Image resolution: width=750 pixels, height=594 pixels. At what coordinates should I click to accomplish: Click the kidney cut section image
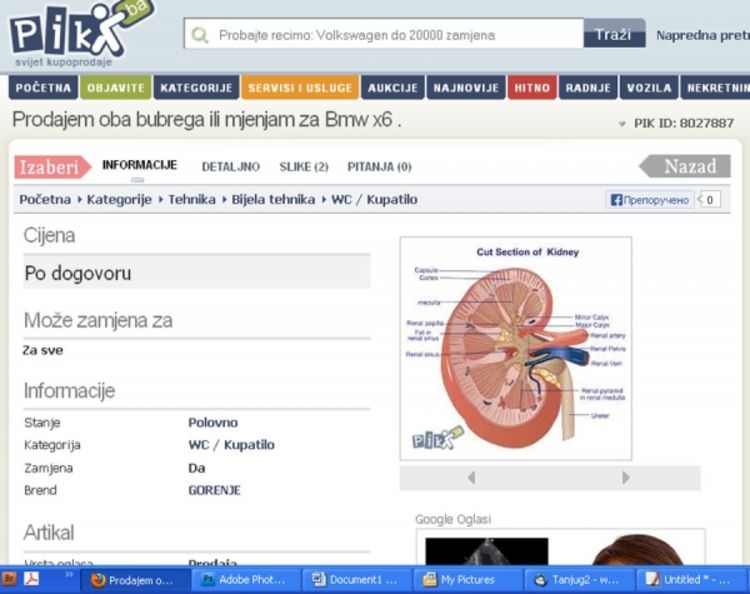tap(516, 348)
